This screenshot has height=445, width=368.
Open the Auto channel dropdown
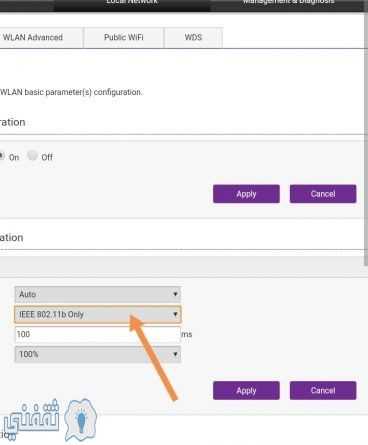(98, 294)
